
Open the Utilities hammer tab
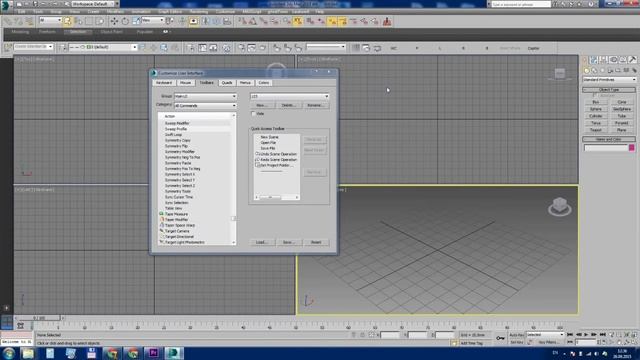point(632,60)
